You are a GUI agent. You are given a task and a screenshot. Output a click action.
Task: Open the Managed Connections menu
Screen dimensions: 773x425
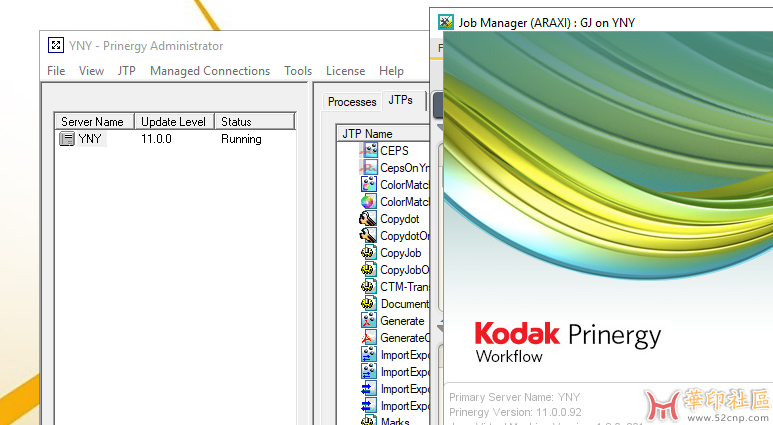pyautogui.click(x=210, y=71)
